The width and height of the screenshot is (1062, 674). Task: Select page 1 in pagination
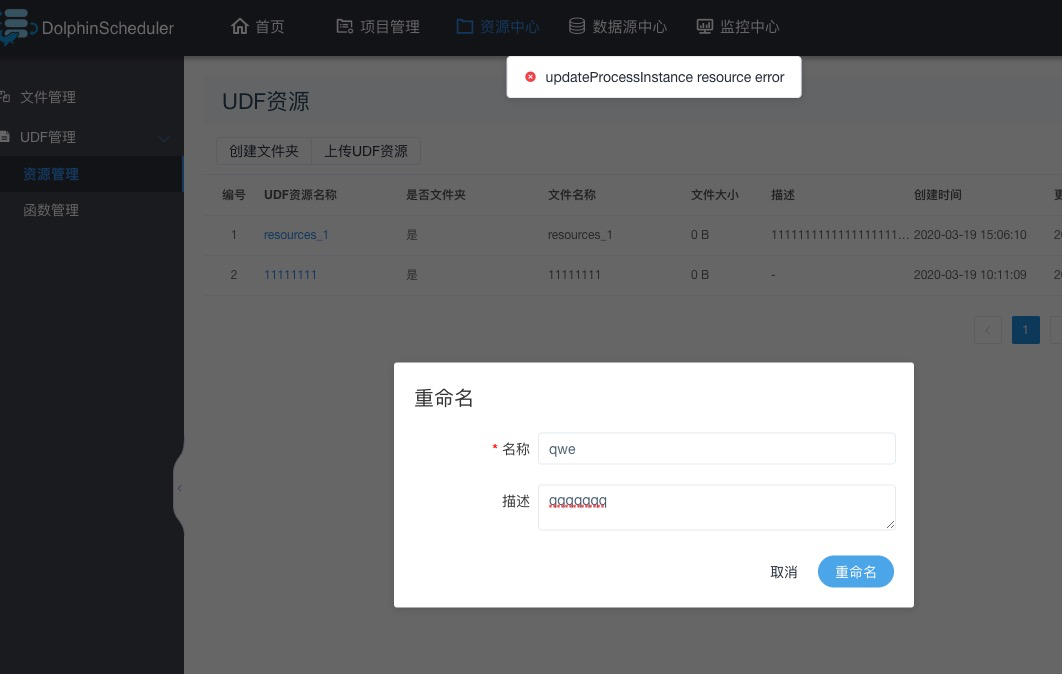1025,330
